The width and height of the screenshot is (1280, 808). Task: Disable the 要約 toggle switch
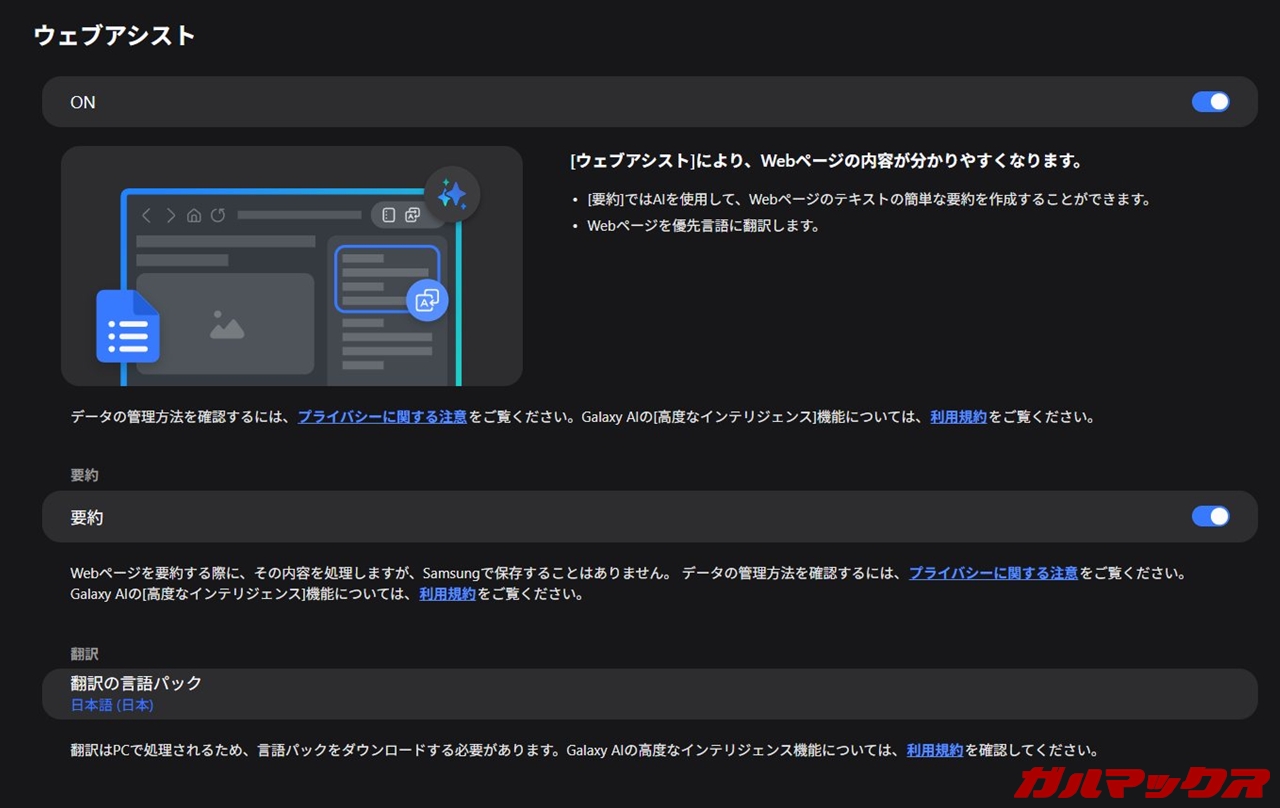(1210, 517)
